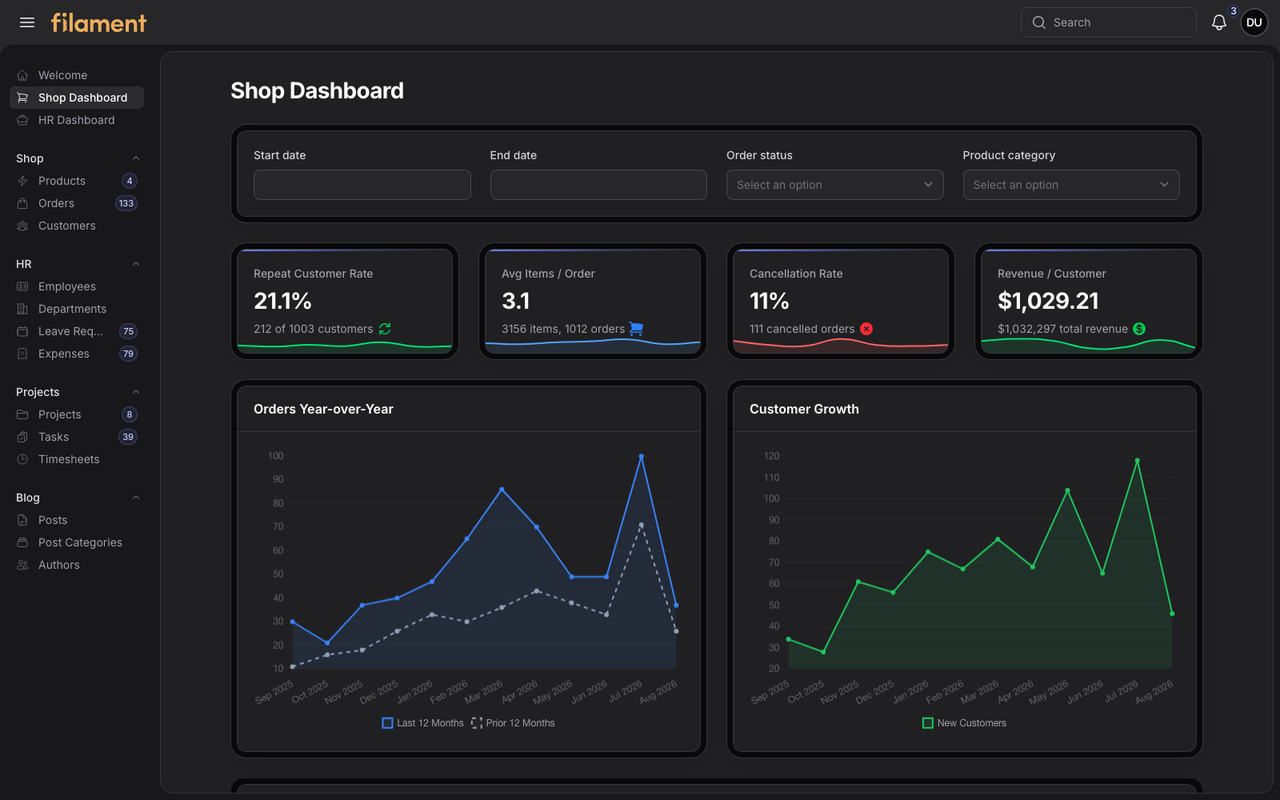Go to HR Dashboard
This screenshot has width=1280, height=800.
[x=77, y=120]
